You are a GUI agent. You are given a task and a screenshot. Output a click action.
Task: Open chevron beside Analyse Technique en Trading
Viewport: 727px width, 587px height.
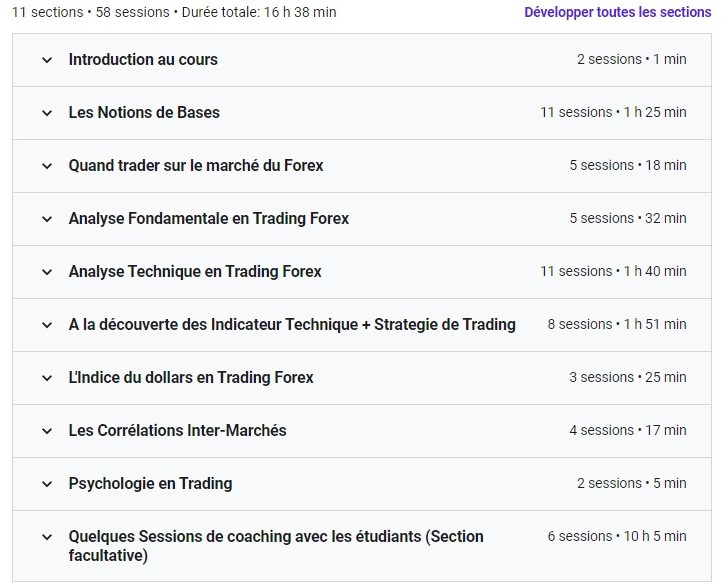pyautogui.click(x=46, y=272)
